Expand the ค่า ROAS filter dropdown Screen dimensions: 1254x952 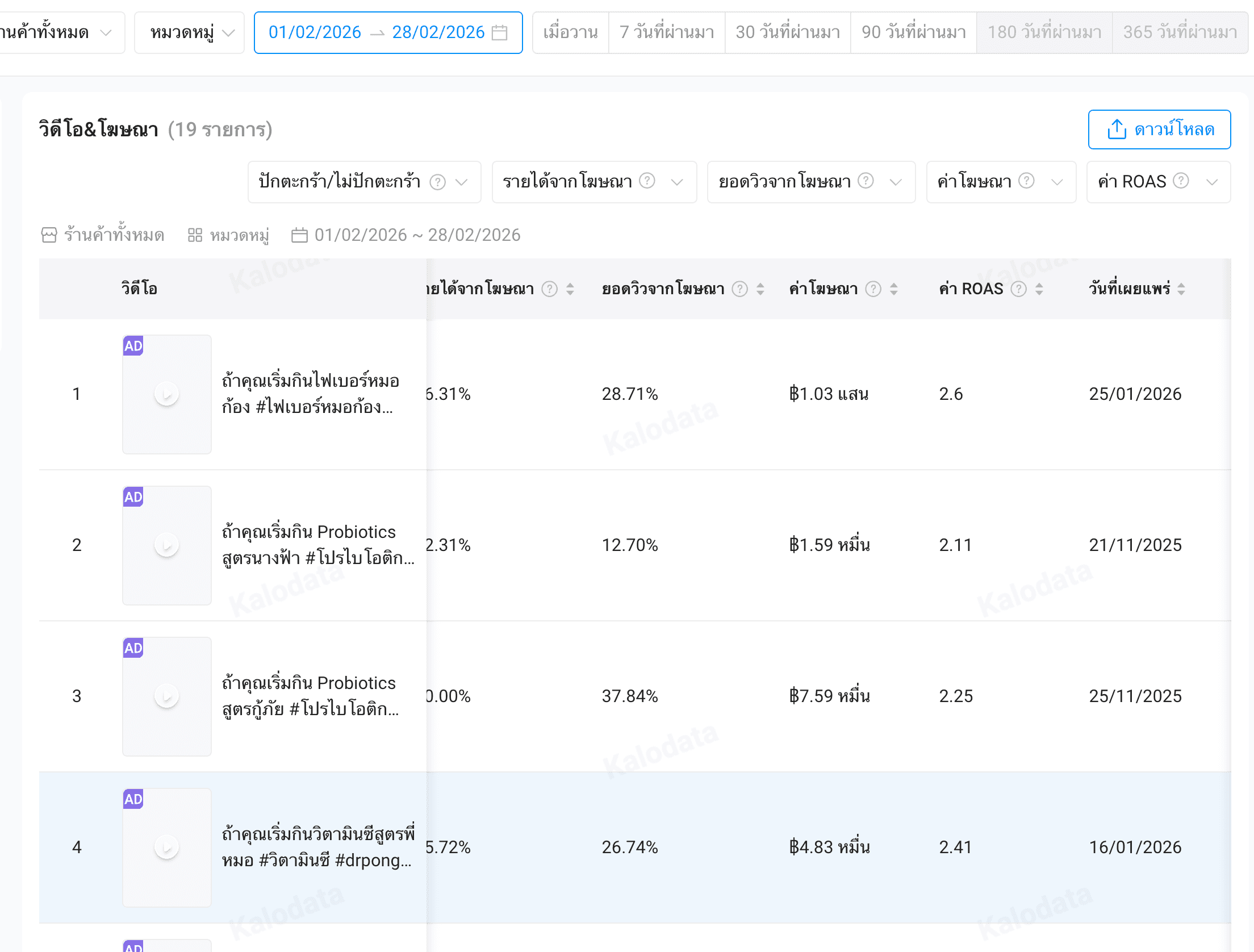(x=1159, y=182)
